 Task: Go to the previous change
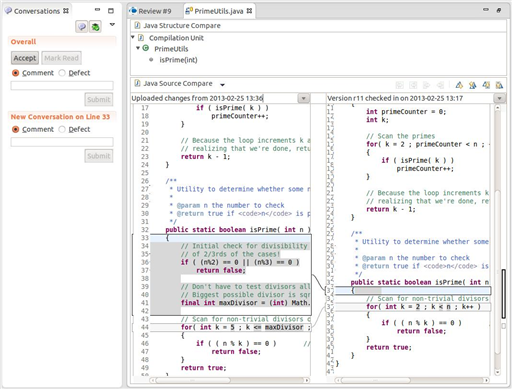click(x=499, y=85)
